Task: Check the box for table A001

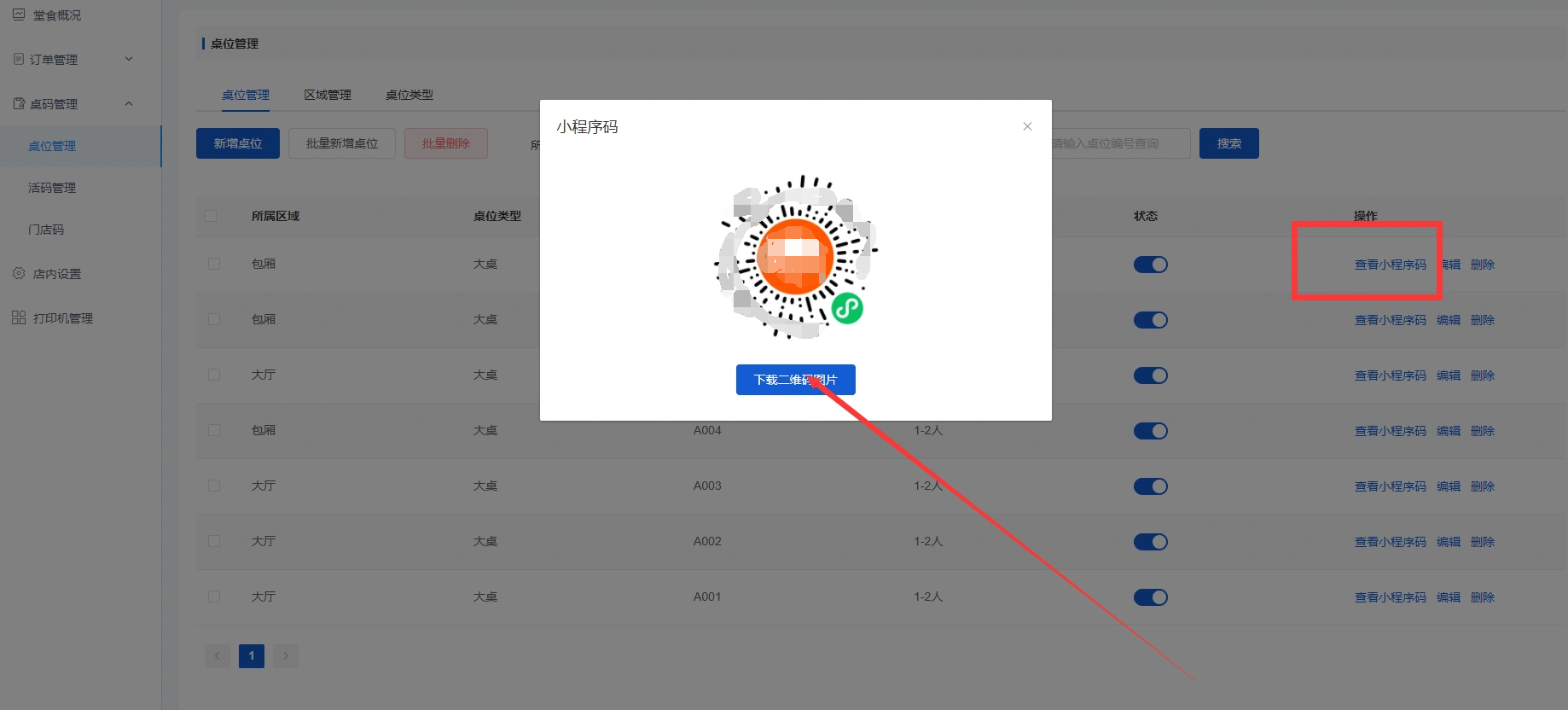Action: [x=214, y=597]
